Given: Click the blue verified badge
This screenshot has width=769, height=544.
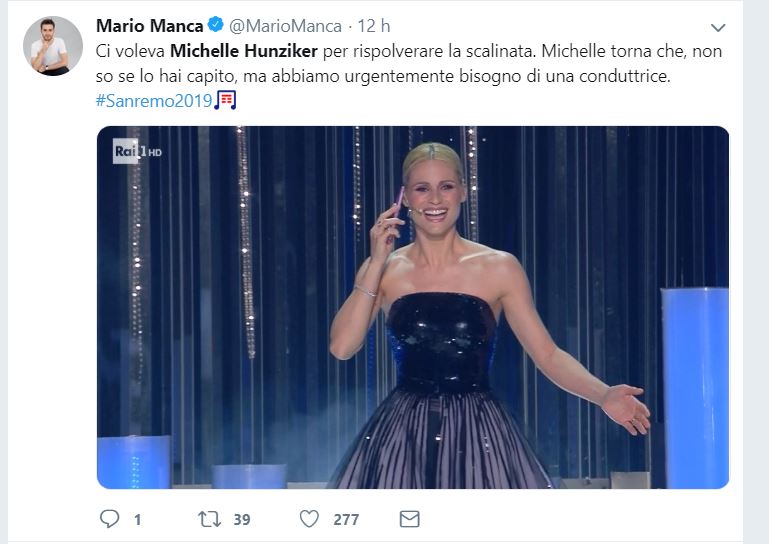Looking at the screenshot, I should [214, 26].
